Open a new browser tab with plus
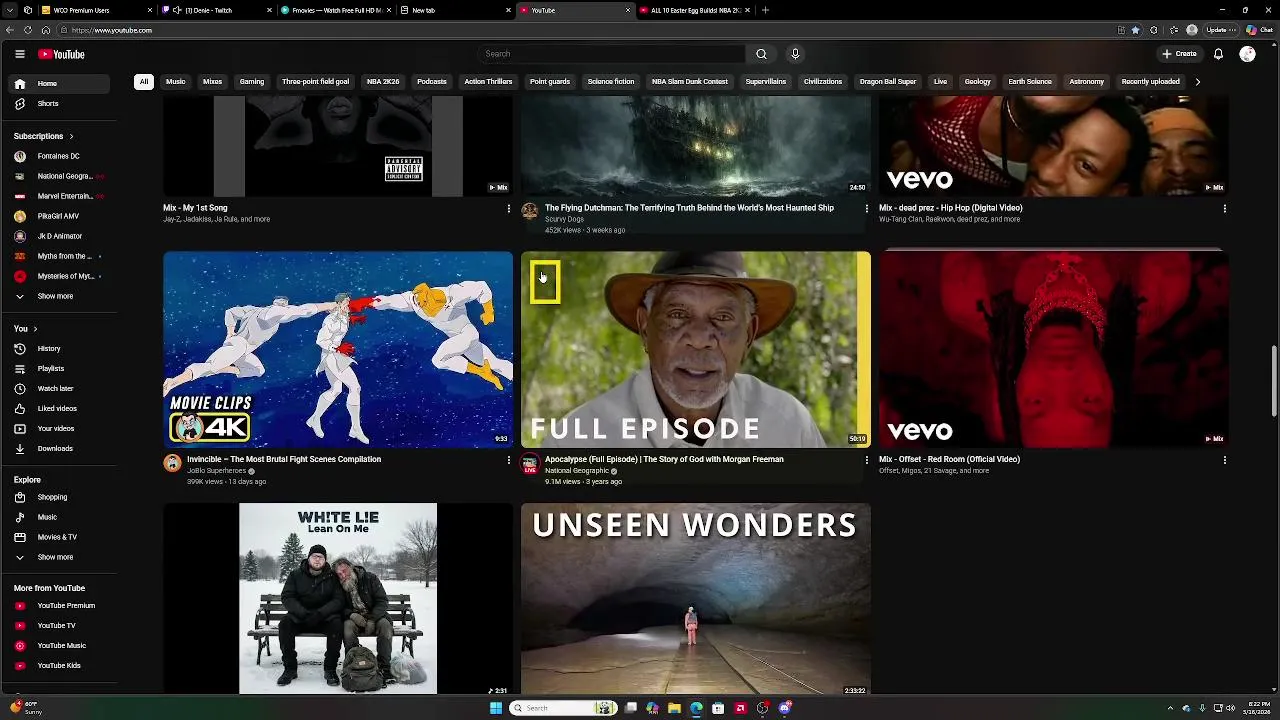The height and width of the screenshot is (720, 1280). pyautogui.click(x=765, y=10)
